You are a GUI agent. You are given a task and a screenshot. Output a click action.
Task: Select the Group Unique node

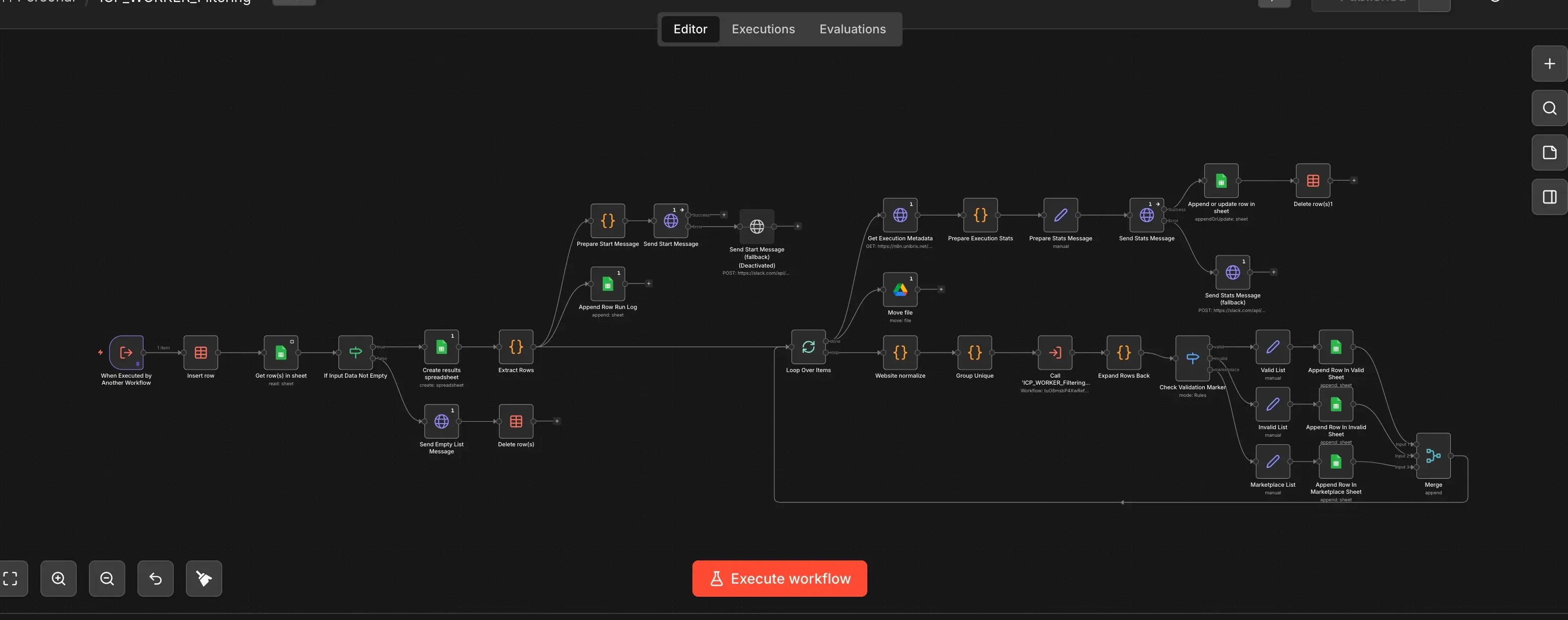coord(974,352)
